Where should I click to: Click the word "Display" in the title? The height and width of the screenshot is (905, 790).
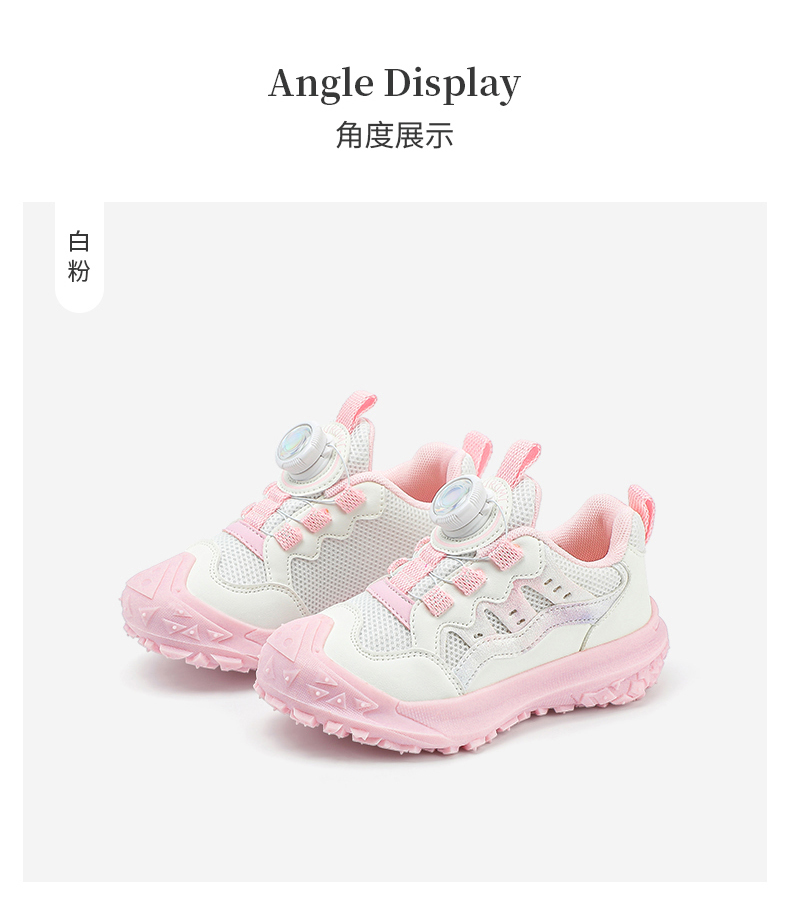point(452,85)
